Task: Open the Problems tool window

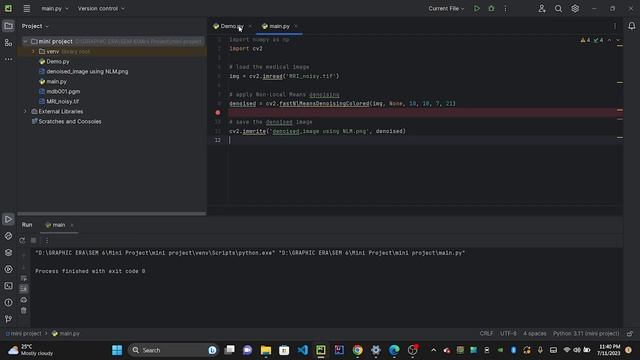Action: (x=8, y=302)
